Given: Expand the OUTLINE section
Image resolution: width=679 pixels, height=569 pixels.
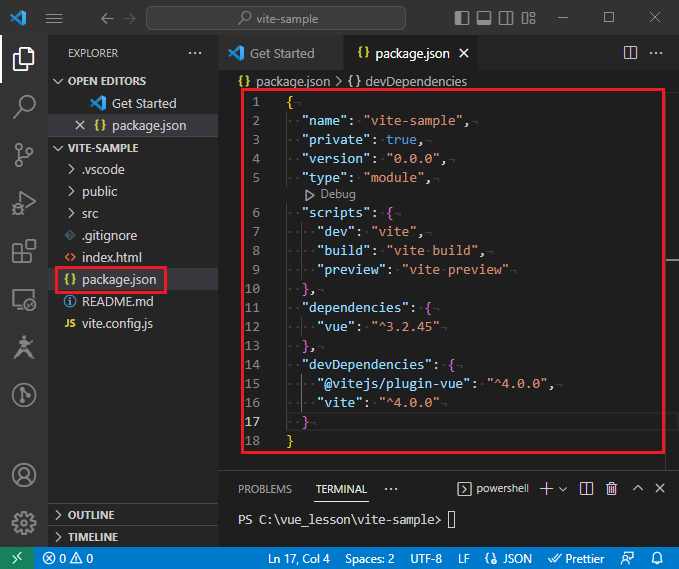Looking at the screenshot, I should click(x=133, y=515).
